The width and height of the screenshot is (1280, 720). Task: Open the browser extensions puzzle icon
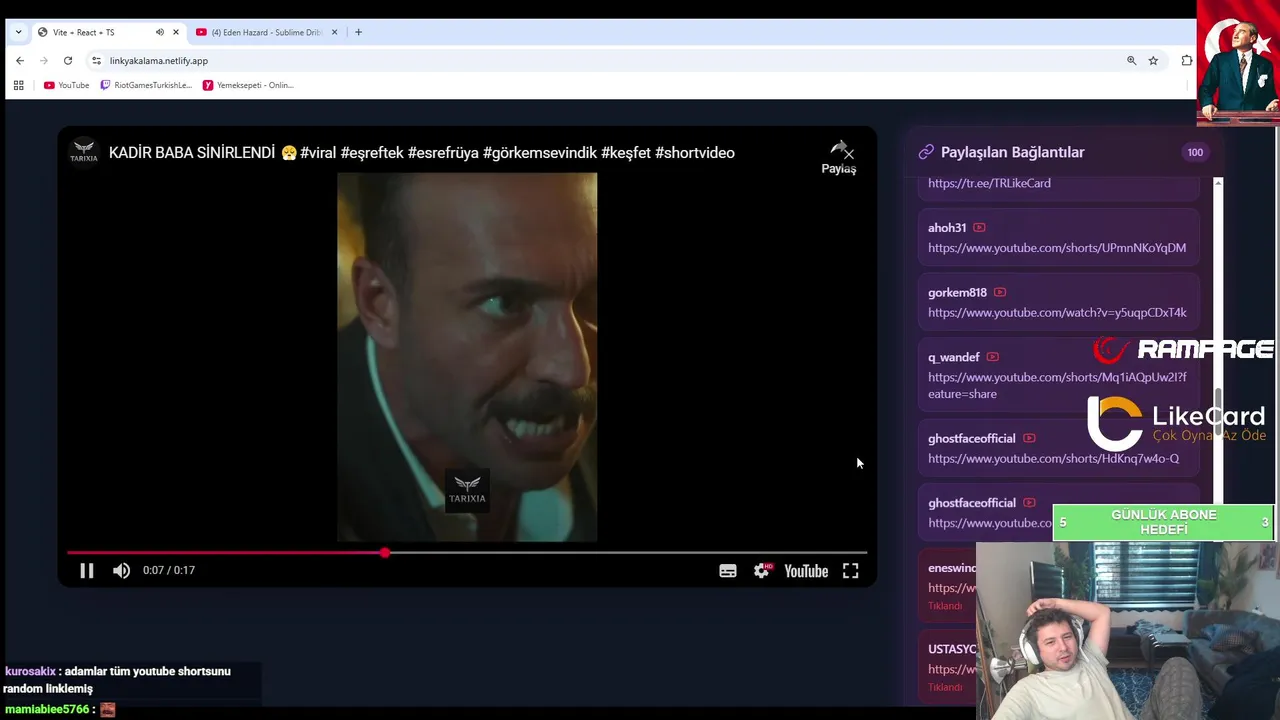[1186, 61]
